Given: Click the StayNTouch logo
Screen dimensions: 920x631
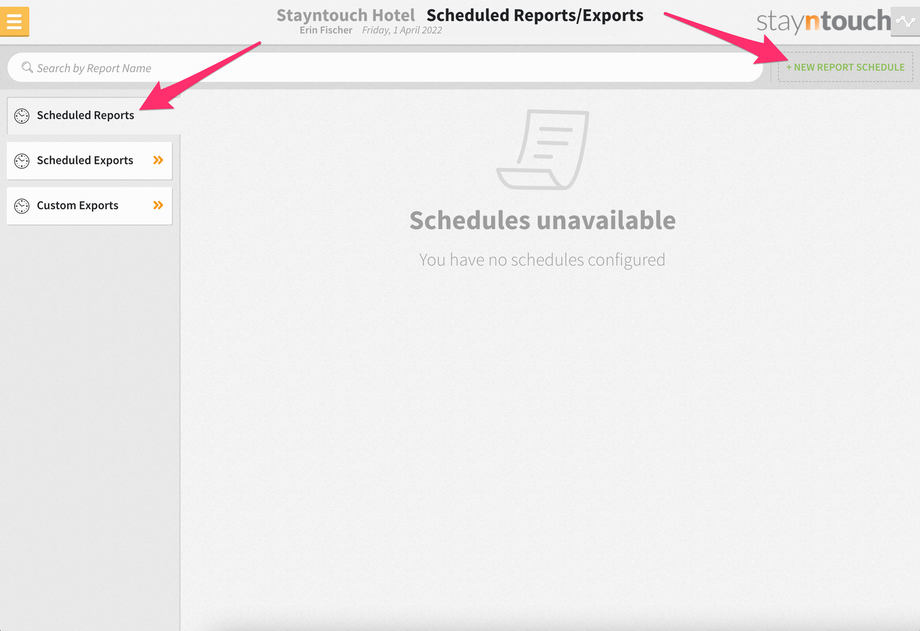Looking at the screenshot, I should tap(823, 22).
